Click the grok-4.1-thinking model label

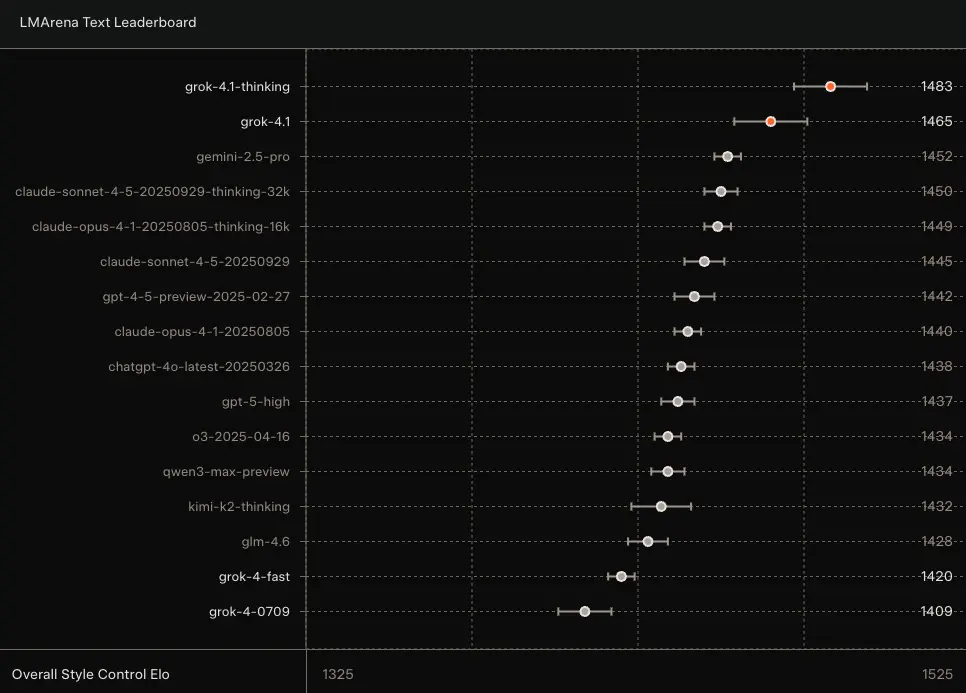pos(237,87)
